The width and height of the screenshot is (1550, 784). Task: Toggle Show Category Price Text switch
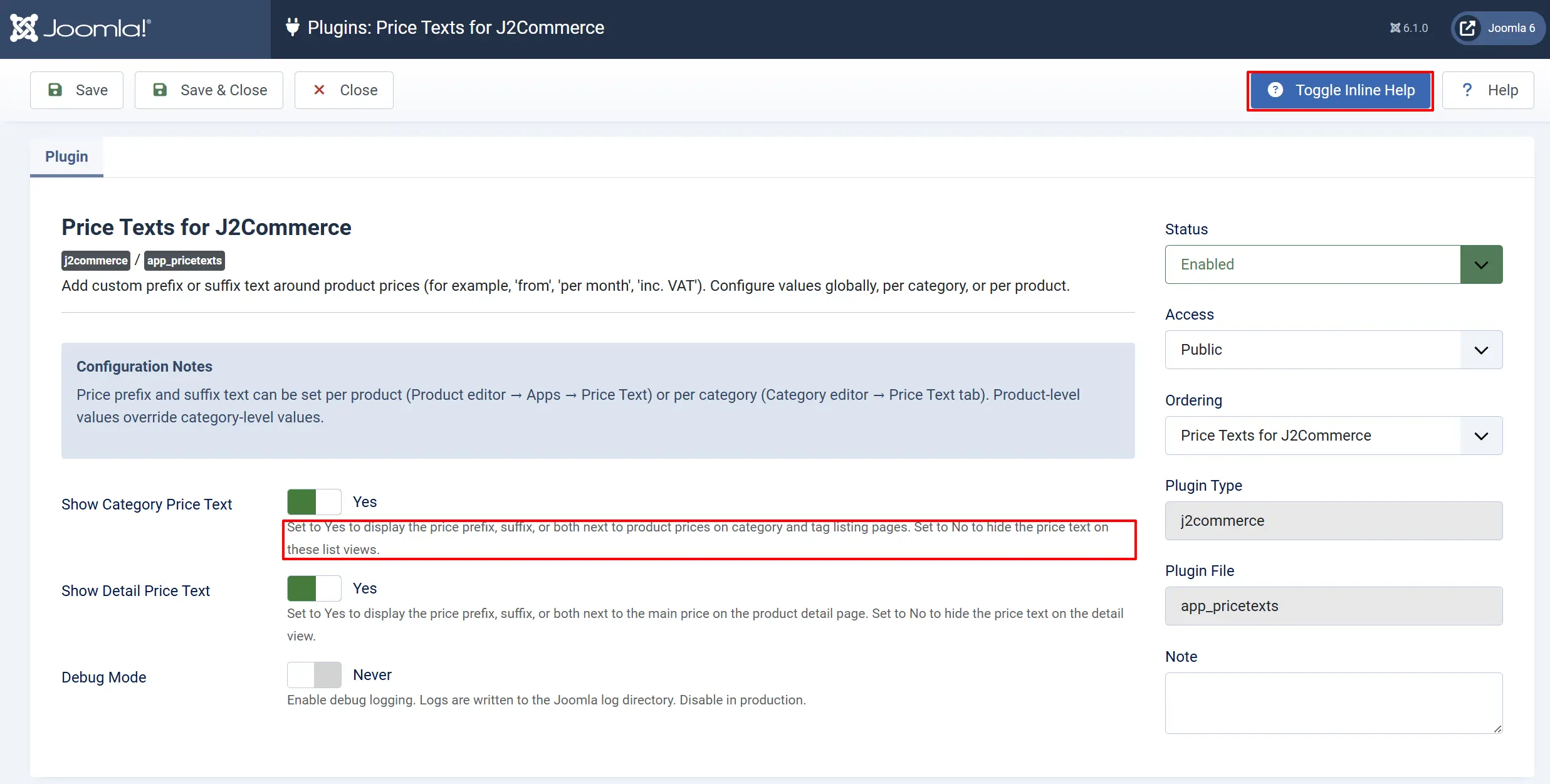pos(314,502)
